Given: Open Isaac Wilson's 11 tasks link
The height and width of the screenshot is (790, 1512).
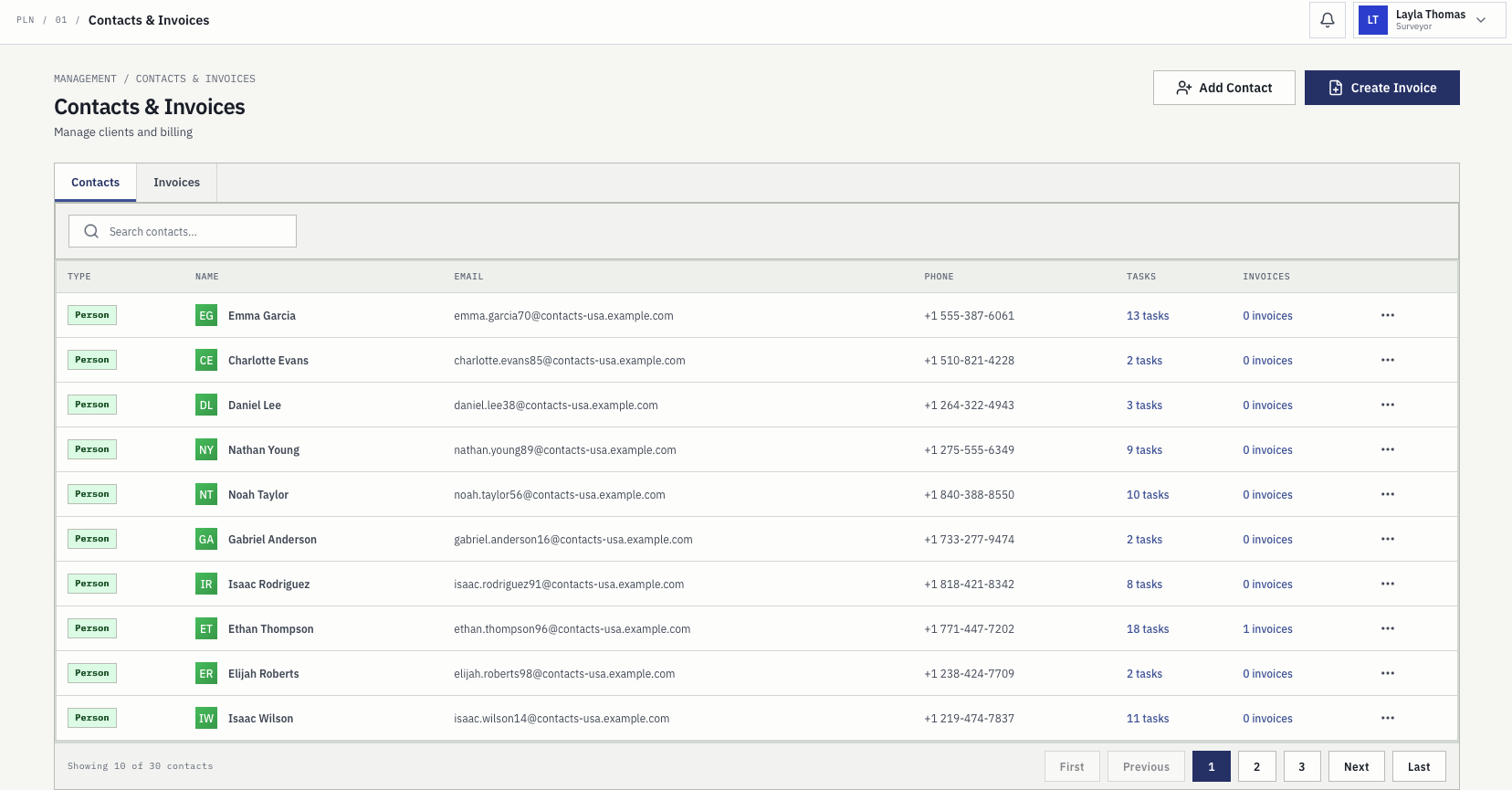Looking at the screenshot, I should point(1148,719).
